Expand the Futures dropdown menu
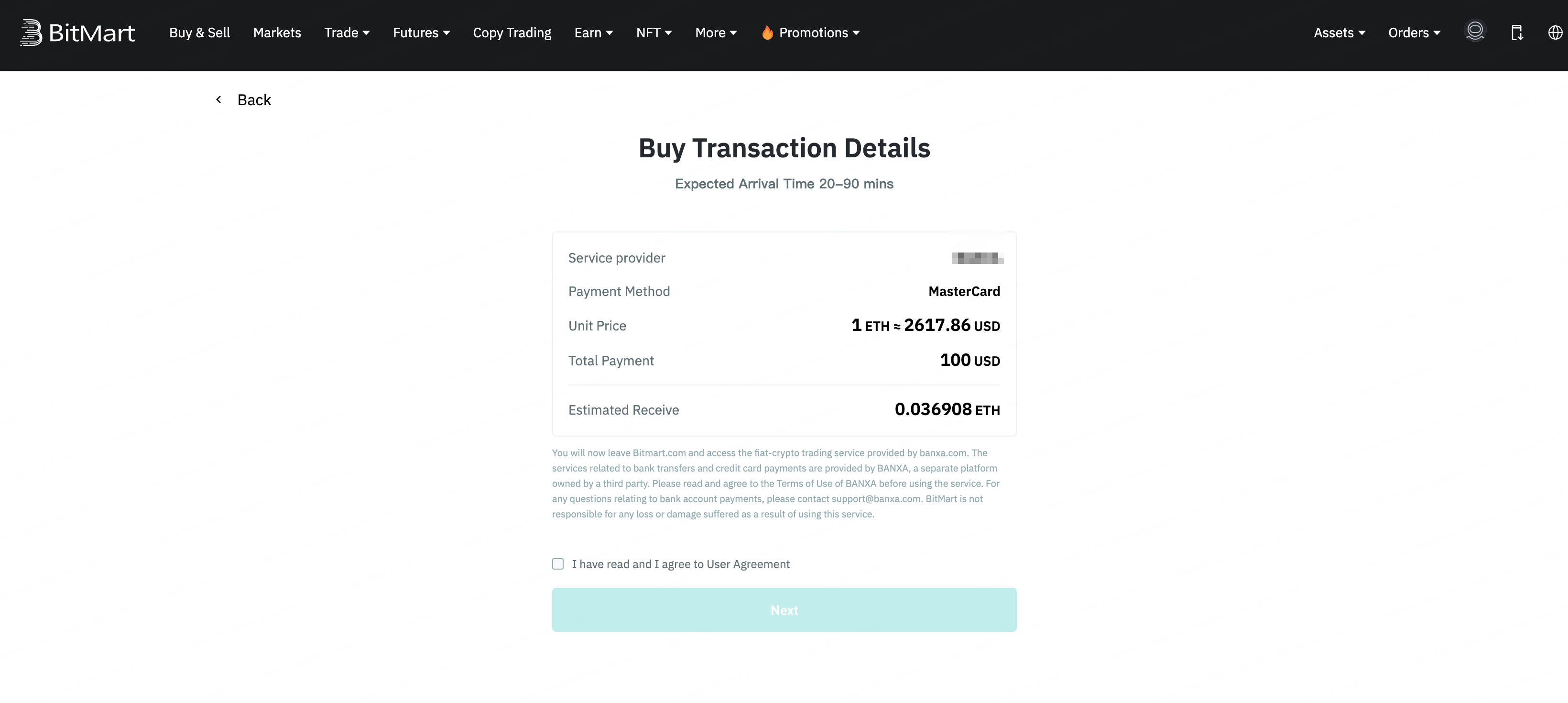Viewport: 1568px width, 703px height. point(421,33)
